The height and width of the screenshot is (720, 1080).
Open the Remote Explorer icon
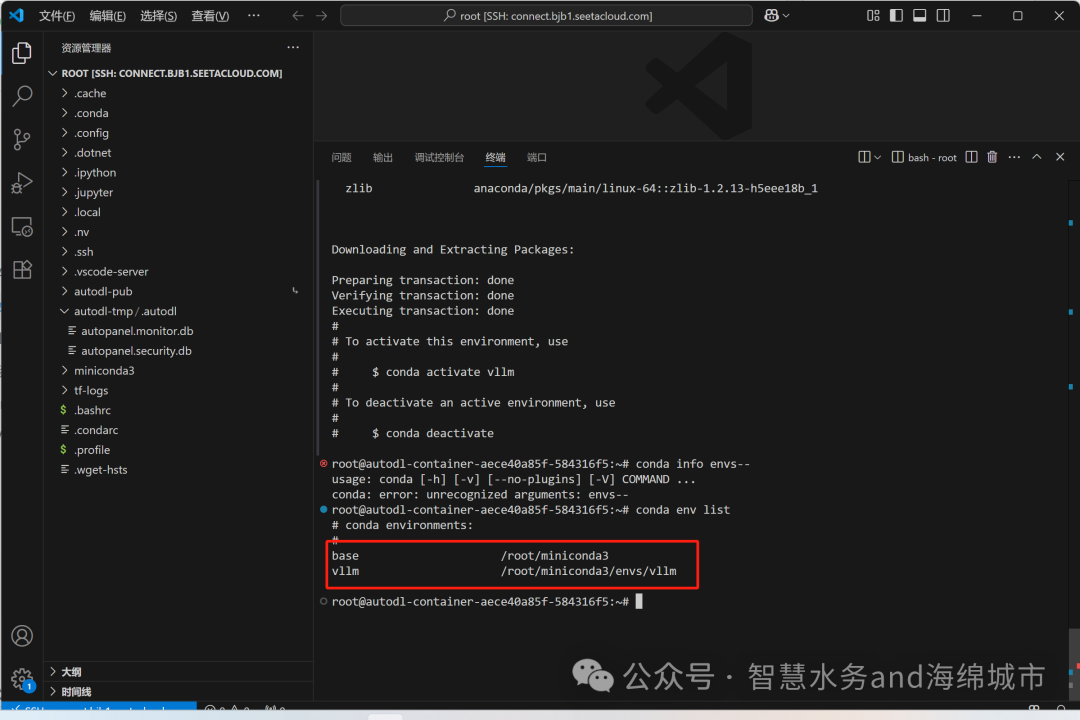[22, 227]
